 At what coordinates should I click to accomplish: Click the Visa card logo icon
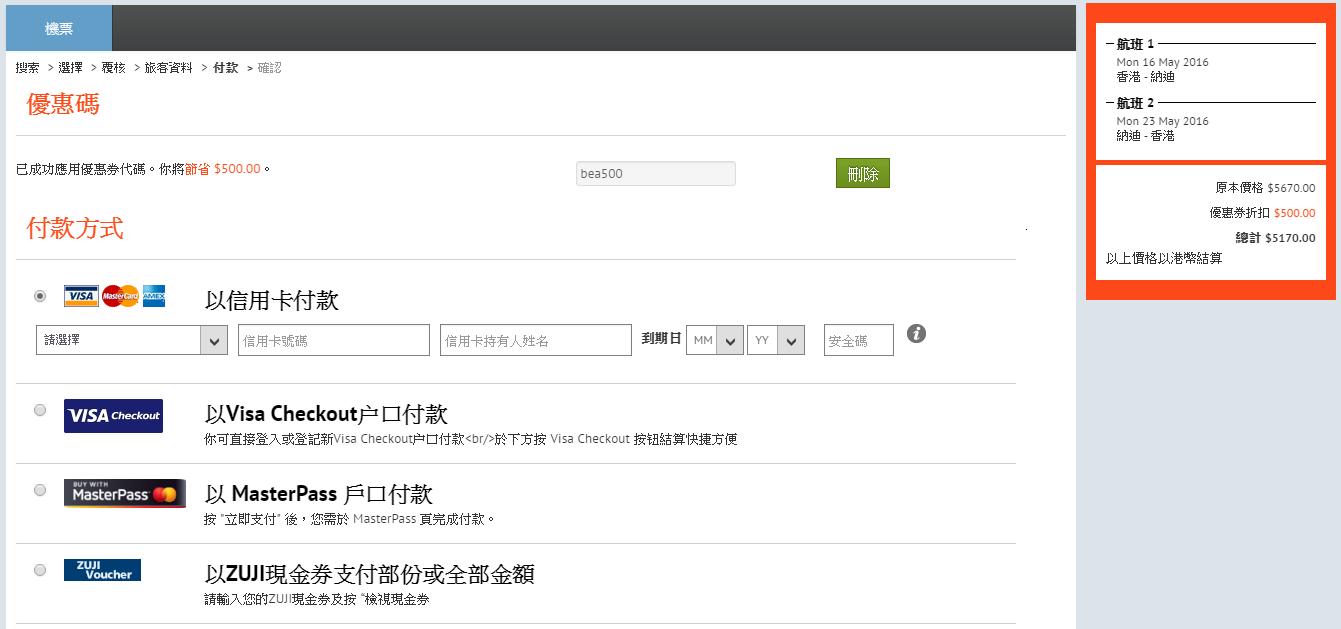[81, 296]
